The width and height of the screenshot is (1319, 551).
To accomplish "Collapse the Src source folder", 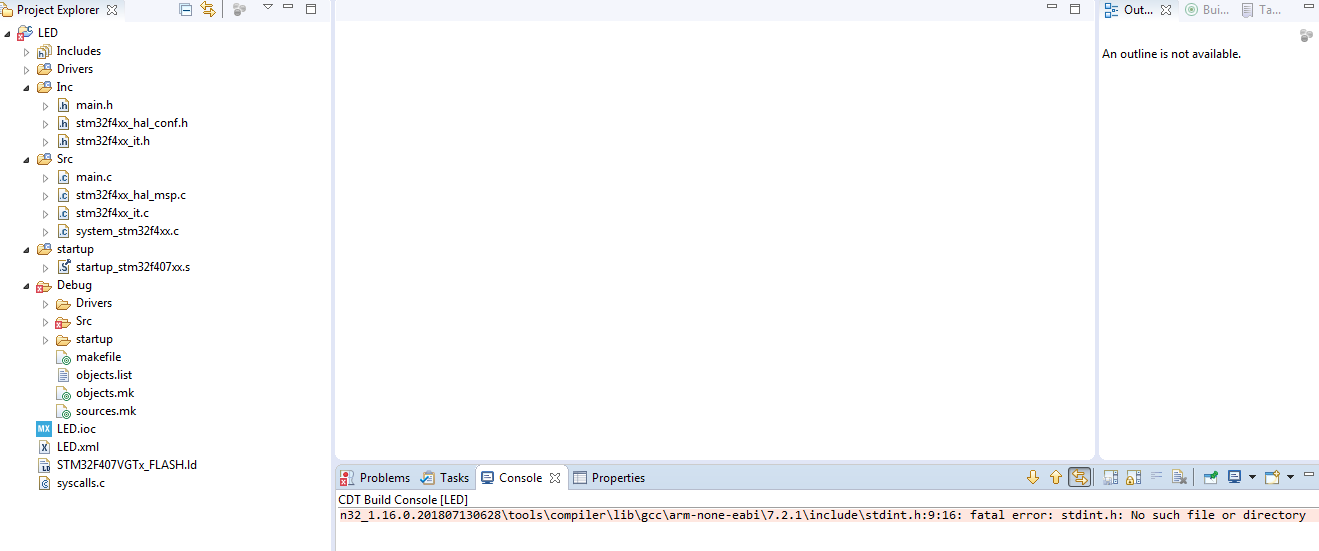I will click(27, 159).
